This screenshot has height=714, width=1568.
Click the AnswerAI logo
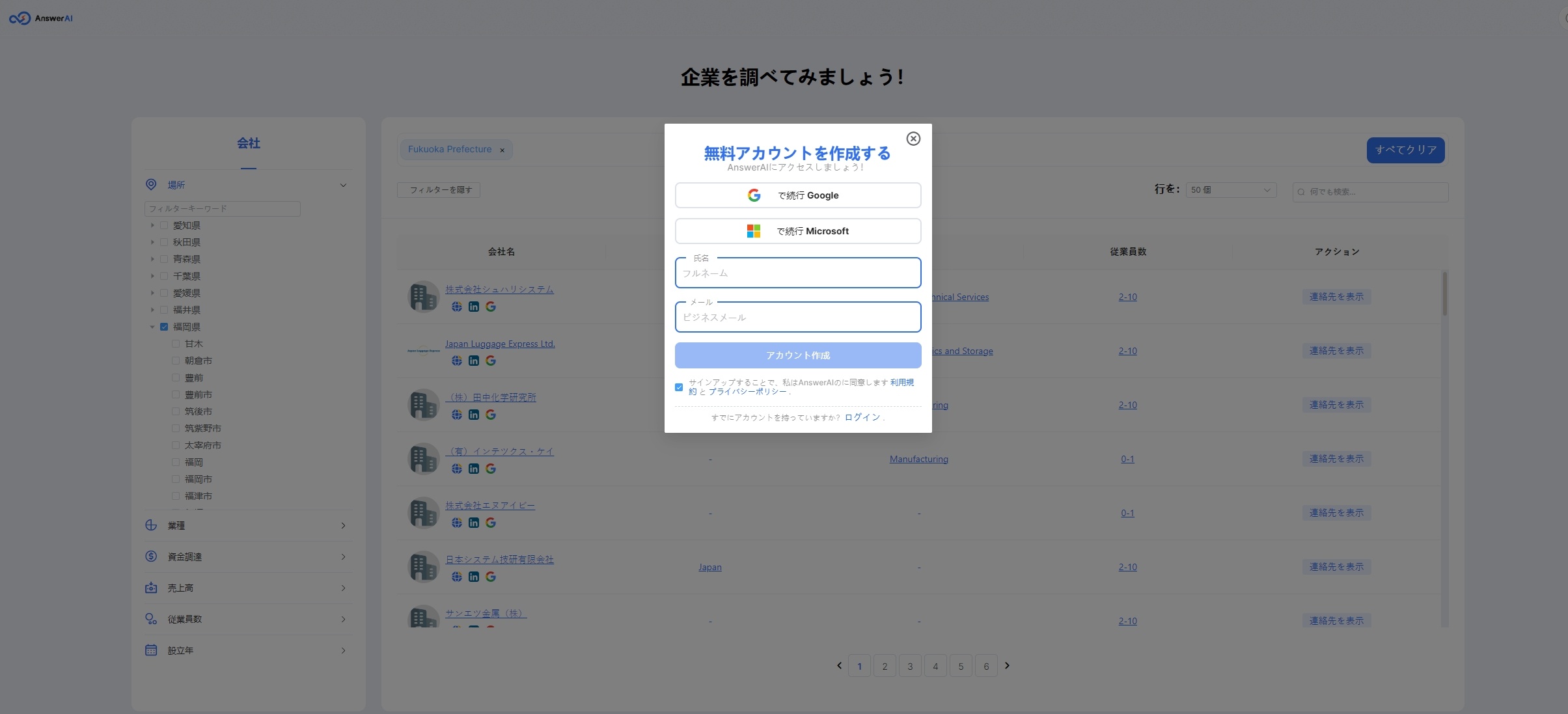click(x=41, y=18)
